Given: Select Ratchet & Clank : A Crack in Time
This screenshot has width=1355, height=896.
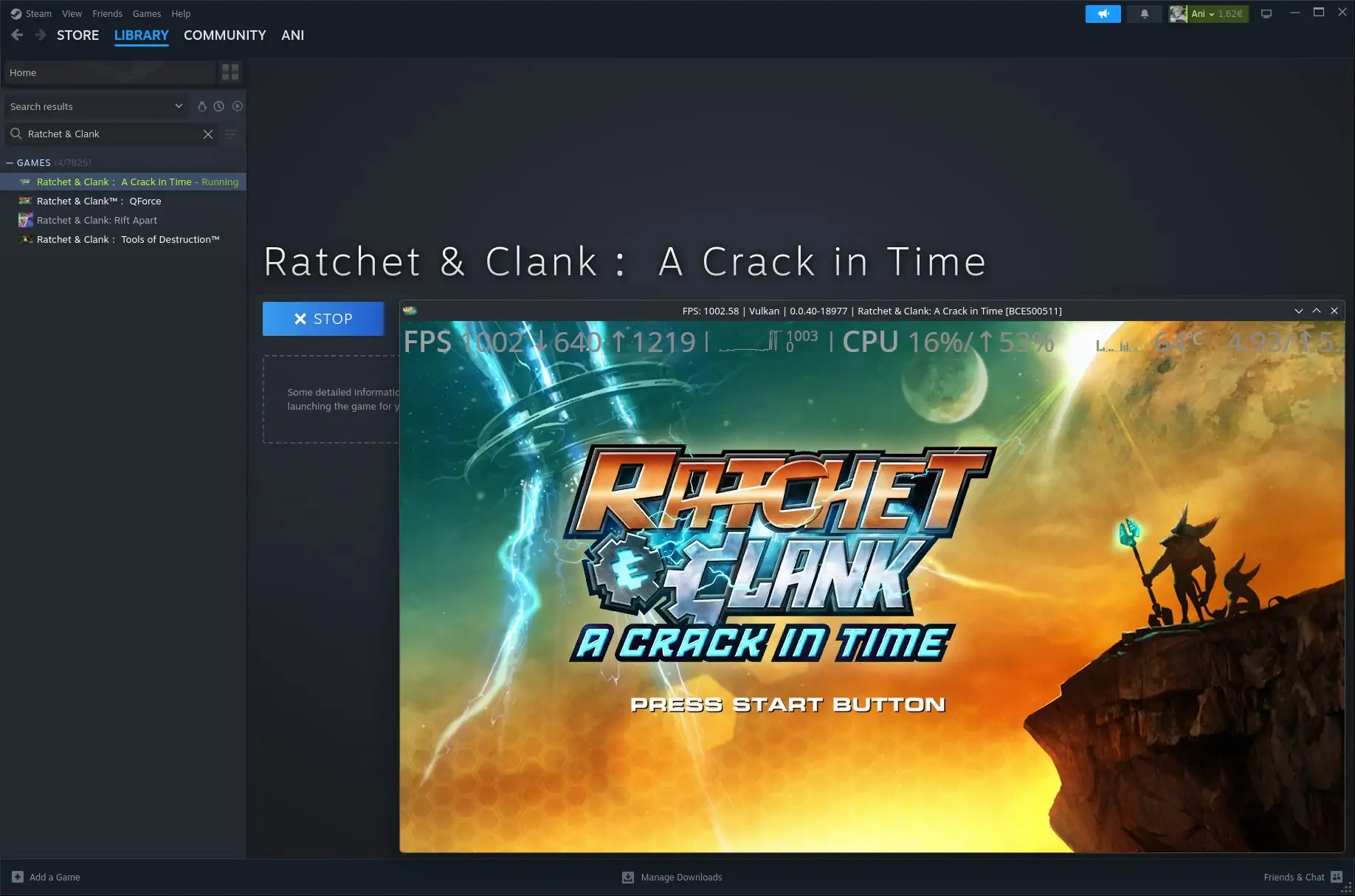Looking at the screenshot, I should tap(123, 182).
